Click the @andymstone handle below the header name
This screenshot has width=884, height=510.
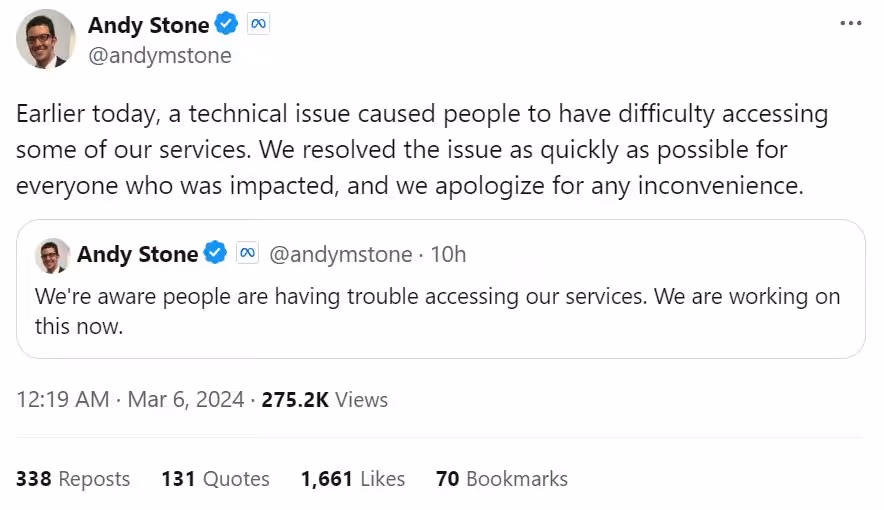pyautogui.click(x=159, y=55)
